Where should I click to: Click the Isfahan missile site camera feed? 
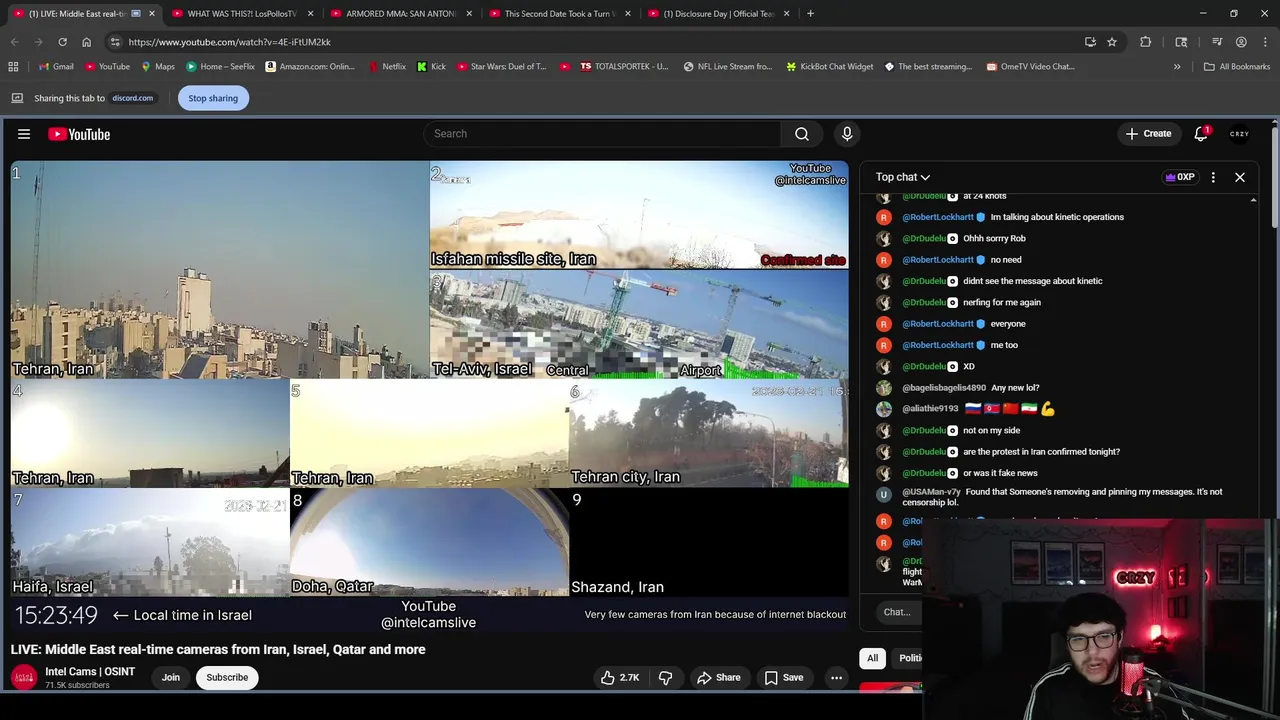point(639,215)
